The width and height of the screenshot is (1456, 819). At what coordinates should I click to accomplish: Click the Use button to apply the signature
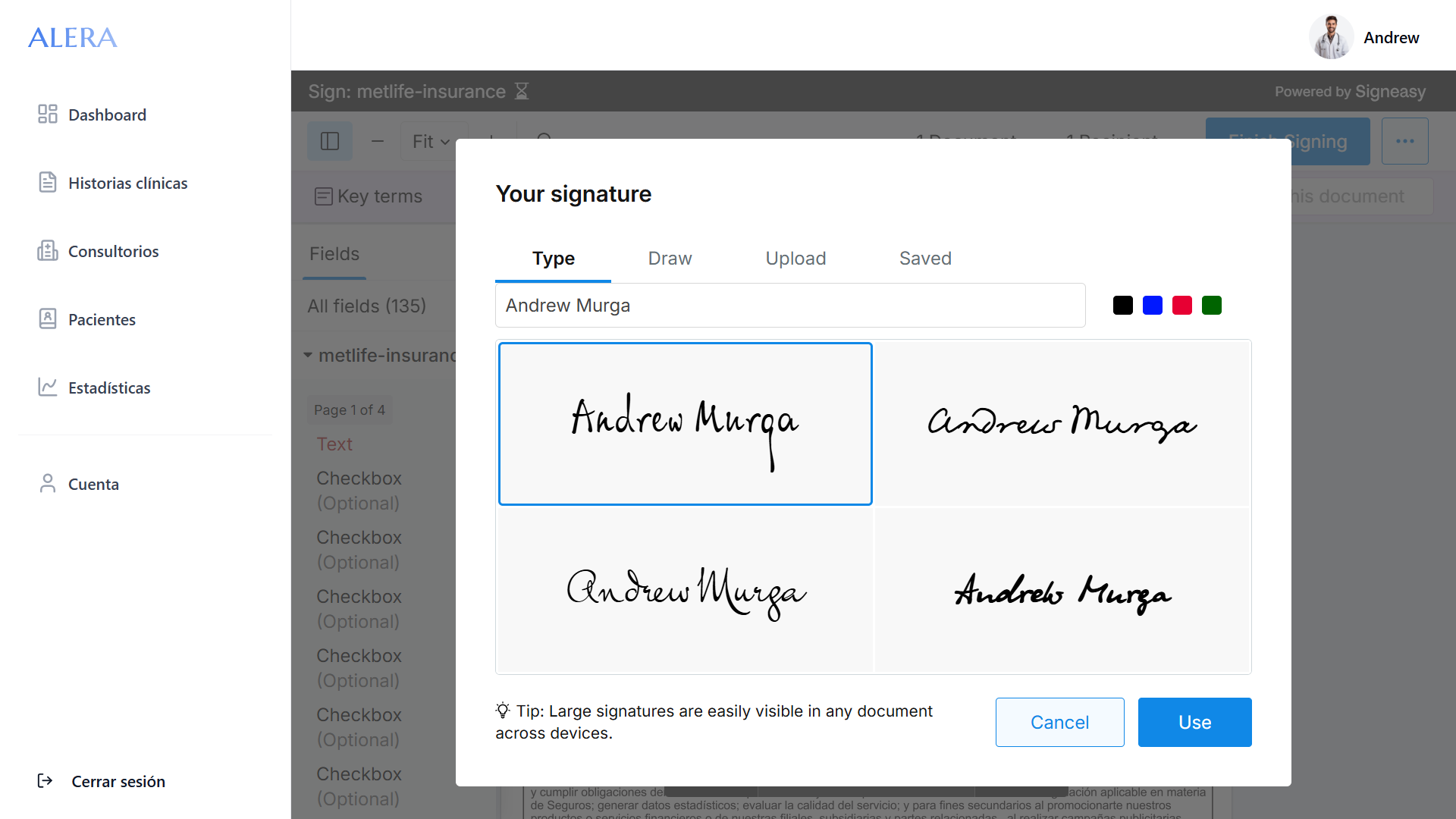coord(1194,722)
